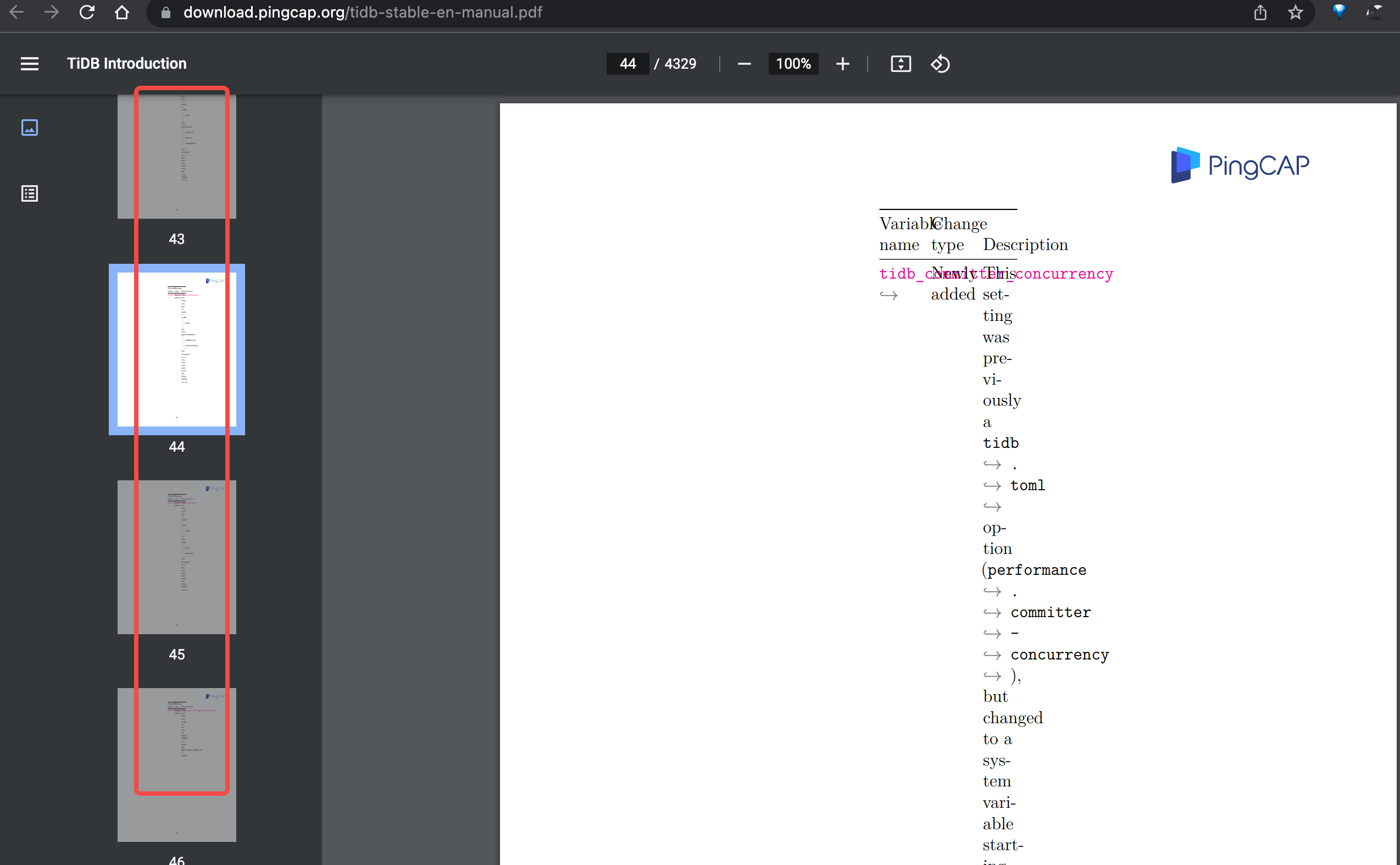Select page 44 thumbnail
The width and height of the screenshot is (1400, 865).
click(x=177, y=349)
